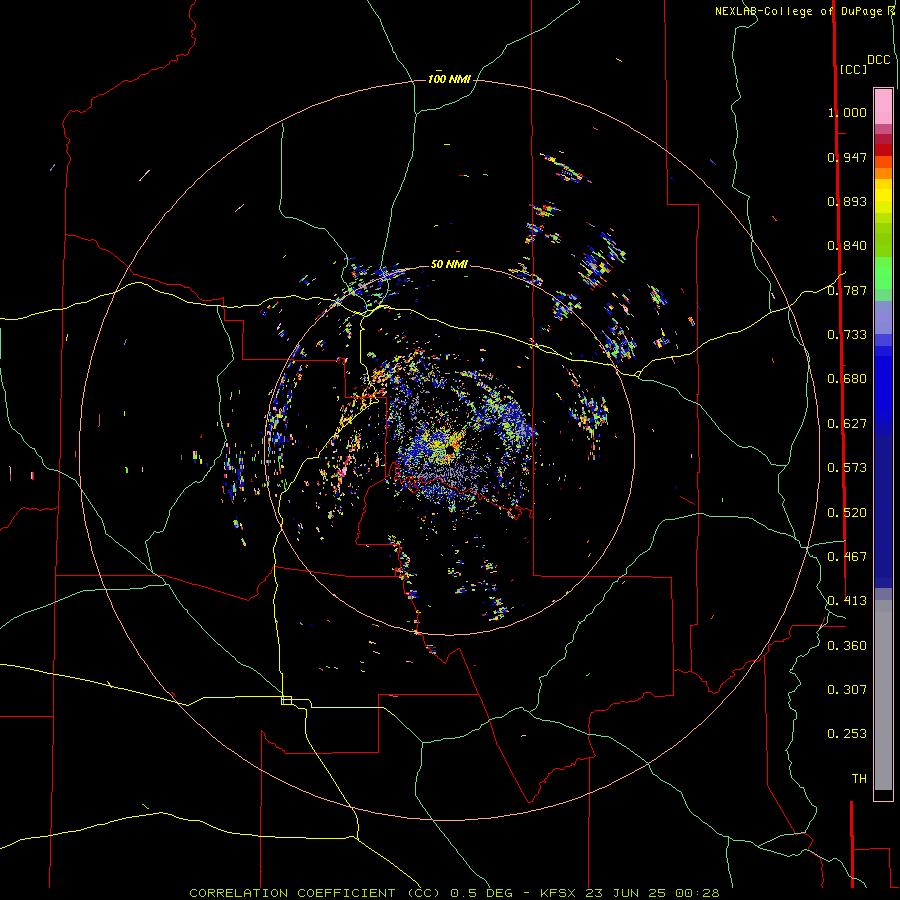Click the 0.680 scale value
The height and width of the screenshot is (900, 900).
[x=847, y=379]
